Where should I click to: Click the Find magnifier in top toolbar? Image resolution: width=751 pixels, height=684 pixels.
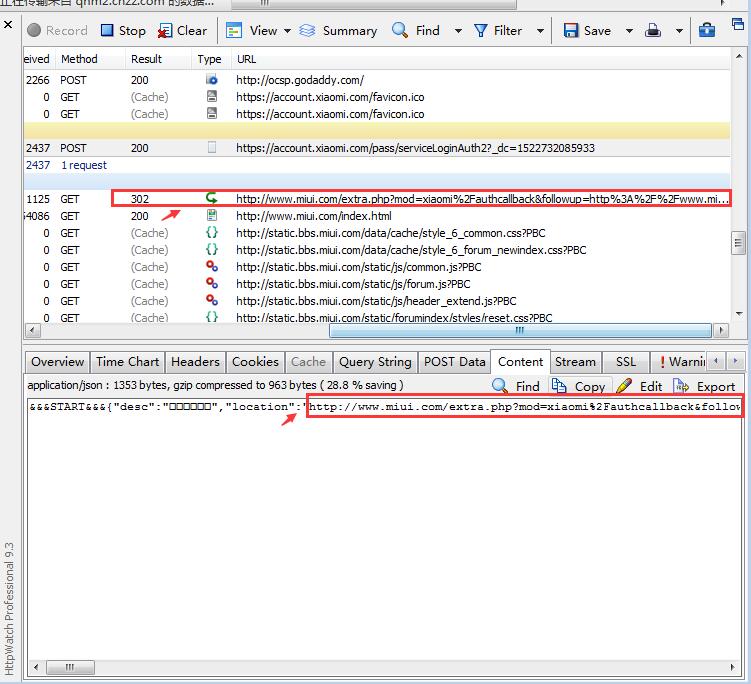click(x=415, y=31)
